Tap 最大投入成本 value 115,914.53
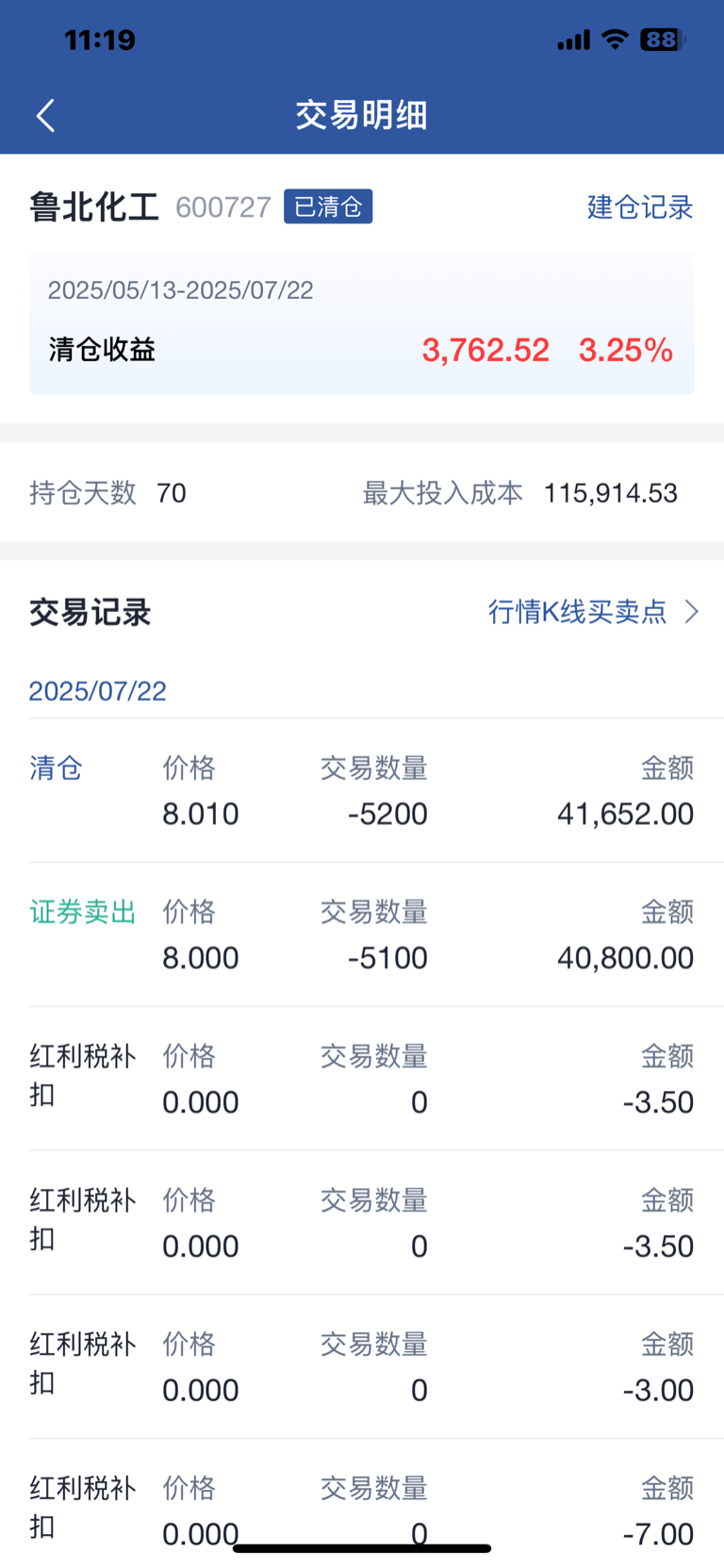The height and width of the screenshot is (1568, 724). point(611,493)
